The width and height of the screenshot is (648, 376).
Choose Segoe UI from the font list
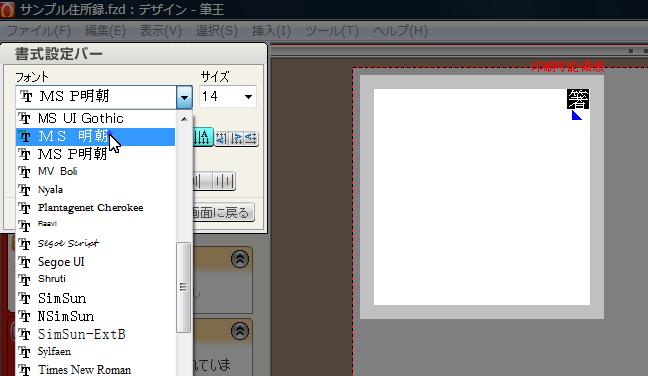pos(95,262)
